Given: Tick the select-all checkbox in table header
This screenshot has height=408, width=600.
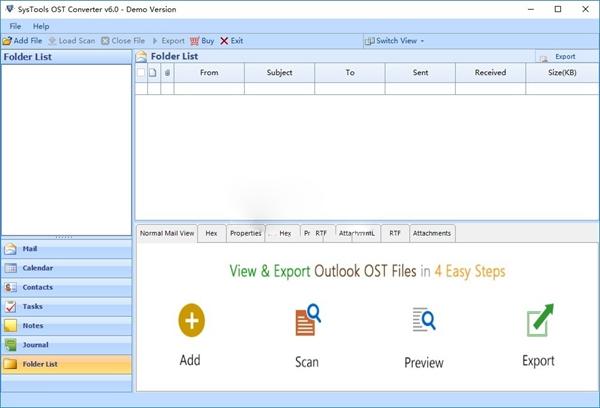Looking at the screenshot, I should pos(140,72).
